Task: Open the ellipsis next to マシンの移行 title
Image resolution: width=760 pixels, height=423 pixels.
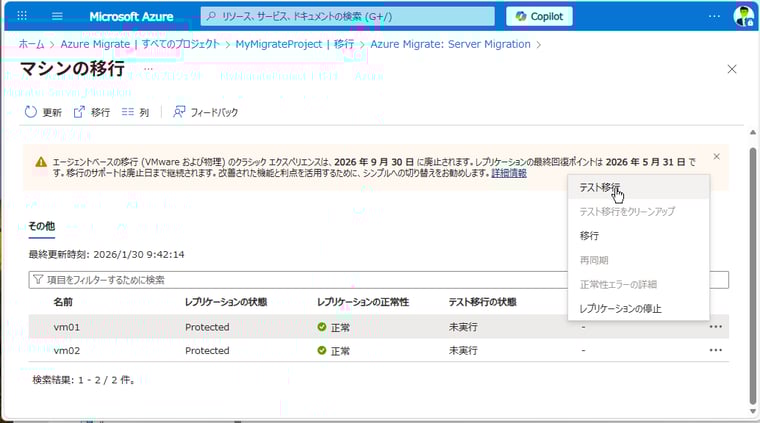Action: pyautogui.click(x=148, y=69)
